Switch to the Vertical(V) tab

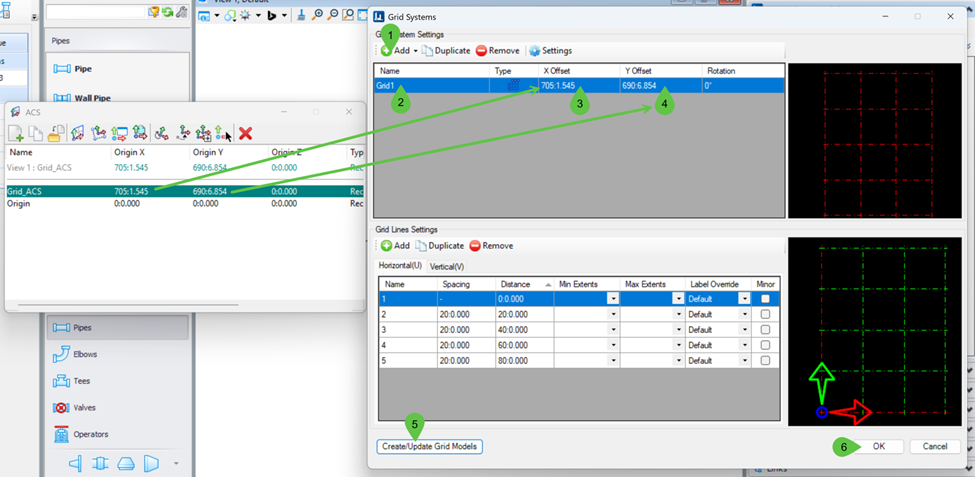[447, 266]
